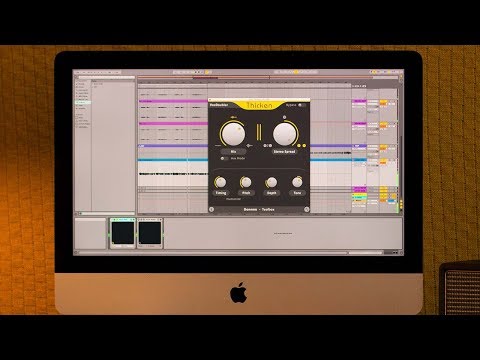480x360 pixels.
Task: Select the blue track header
Action: coord(359,160)
